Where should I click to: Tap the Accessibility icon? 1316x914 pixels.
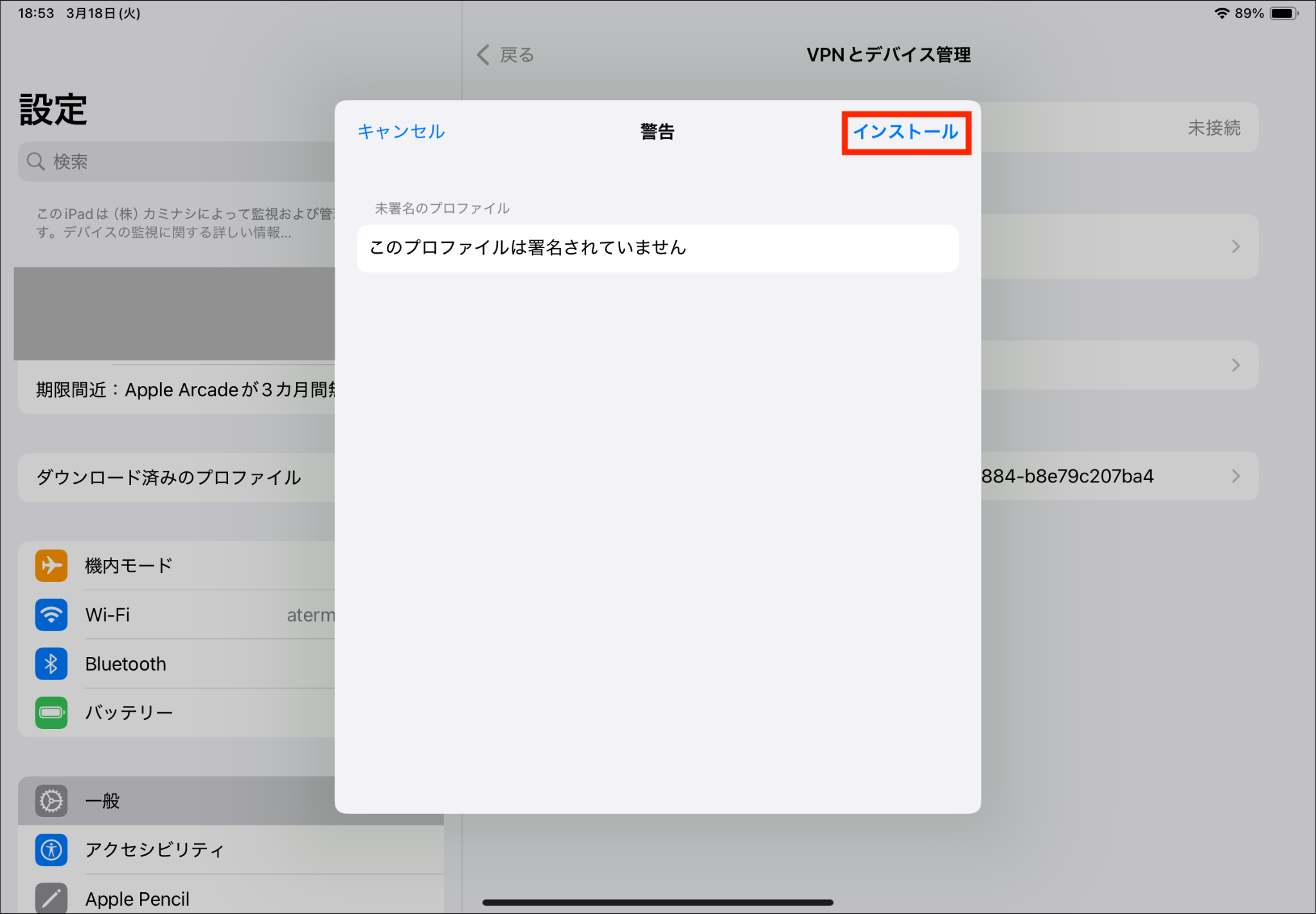point(51,850)
